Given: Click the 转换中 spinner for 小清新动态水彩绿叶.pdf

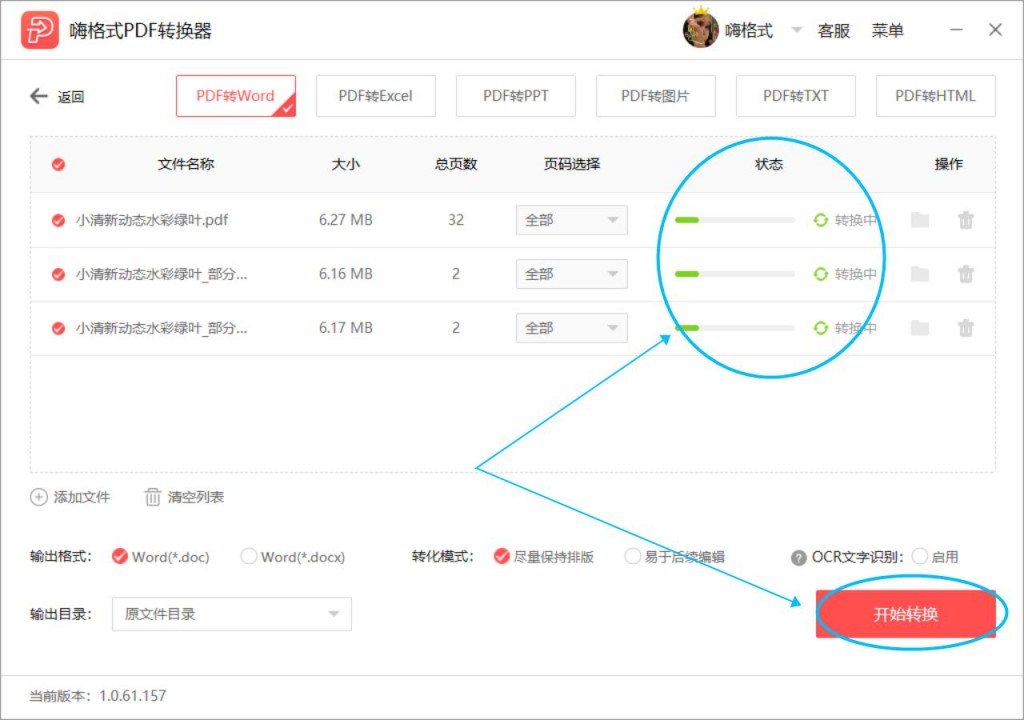Looking at the screenshot, I should (x=821, y=220).
